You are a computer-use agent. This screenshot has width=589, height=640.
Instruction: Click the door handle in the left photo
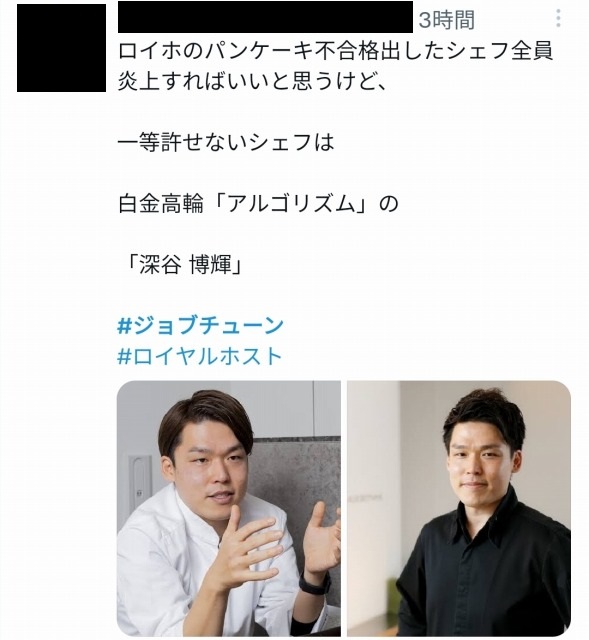pos(140,482)
